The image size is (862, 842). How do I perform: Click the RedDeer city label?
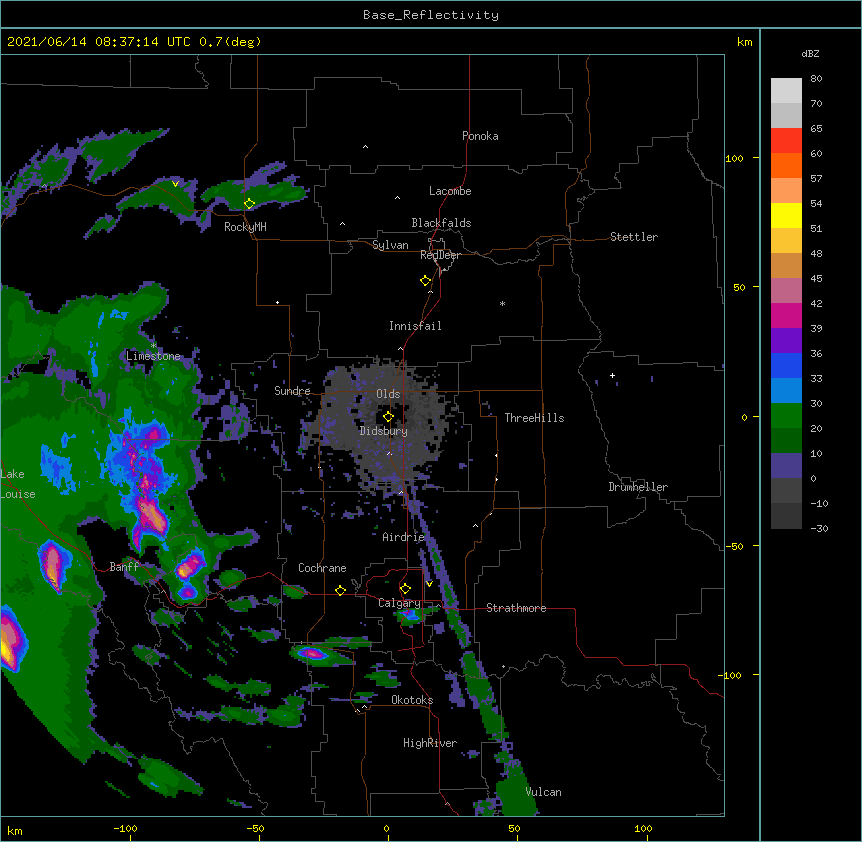click(x=440, y=255)
